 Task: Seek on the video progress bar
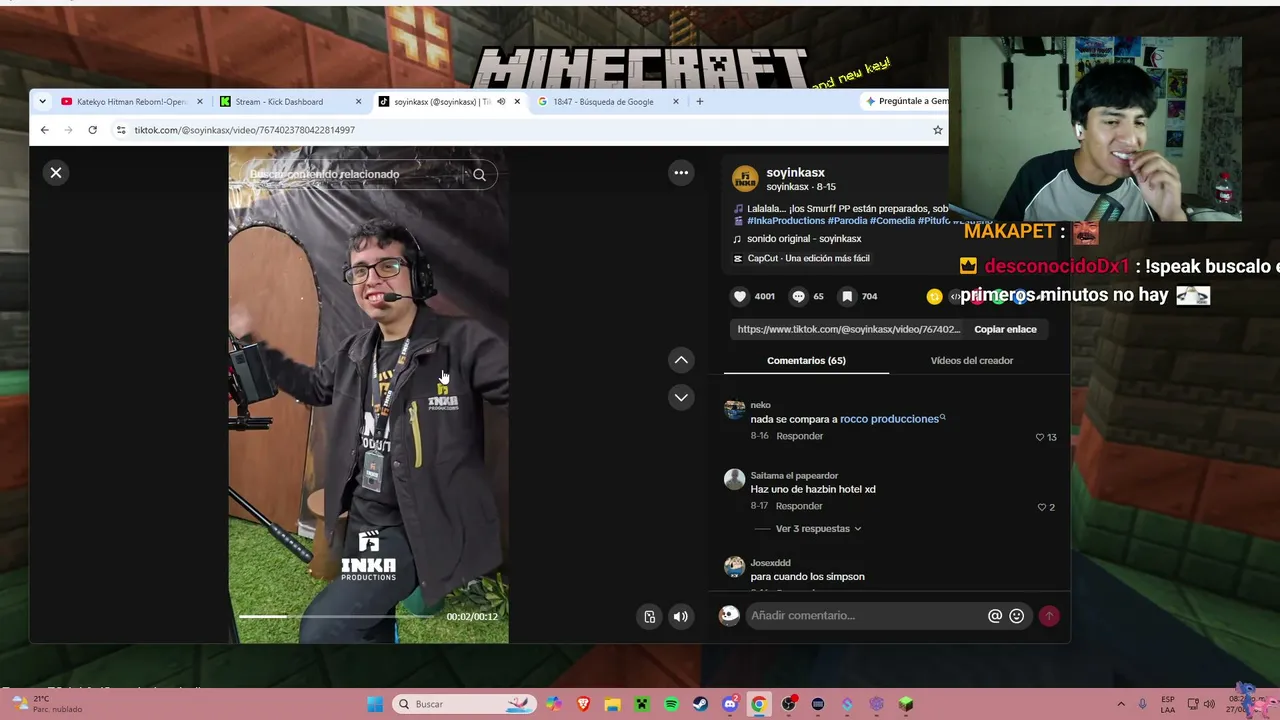click(x=338, y=616)
